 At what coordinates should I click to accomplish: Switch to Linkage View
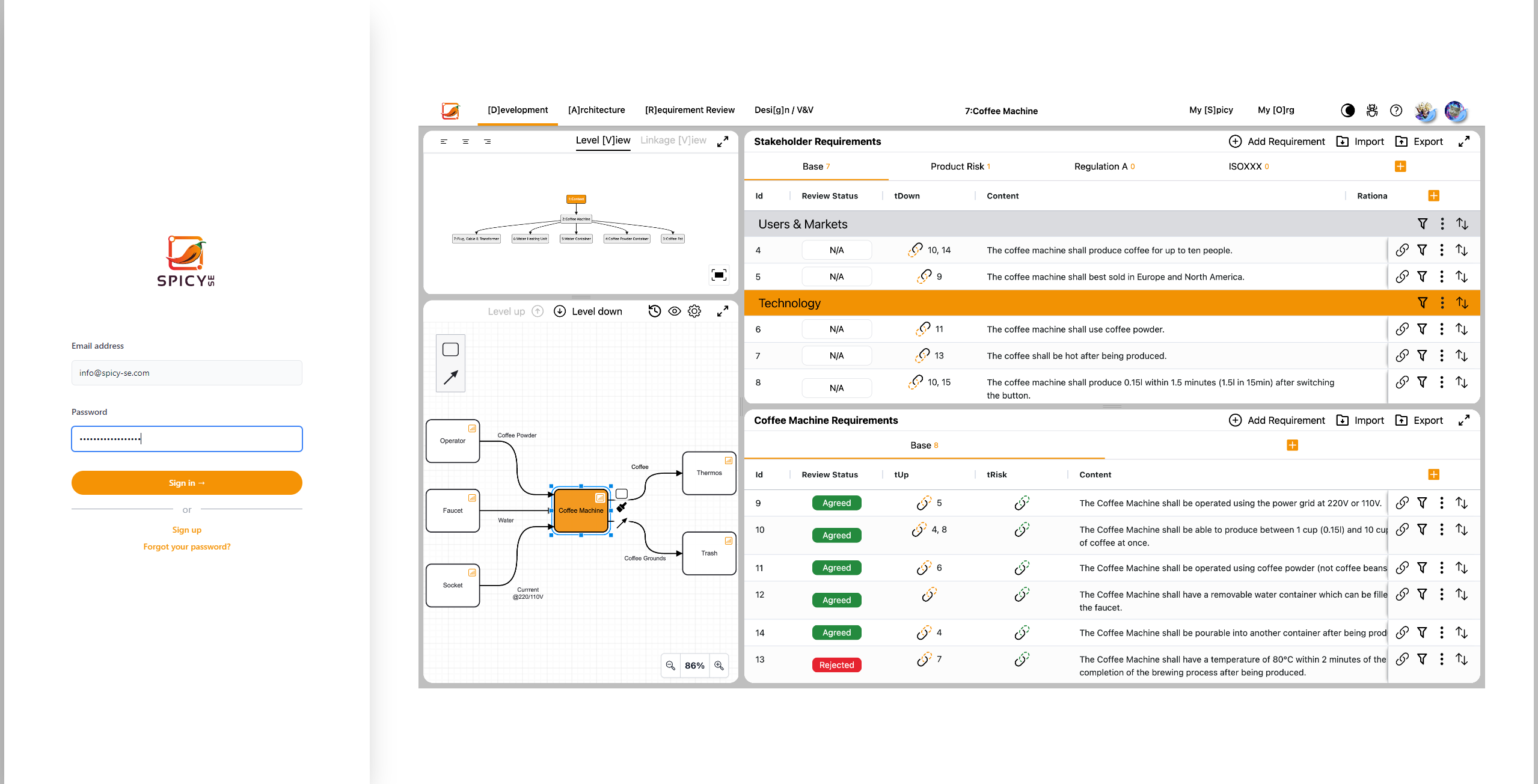pos(673,140)
